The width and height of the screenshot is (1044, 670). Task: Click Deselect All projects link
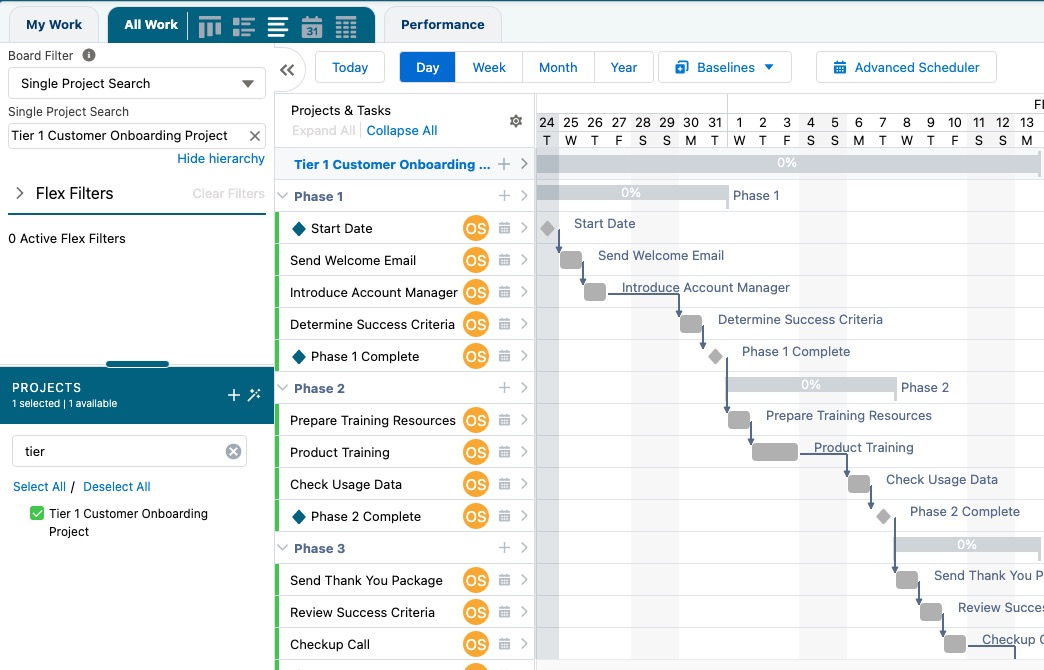tap(117, 487)
